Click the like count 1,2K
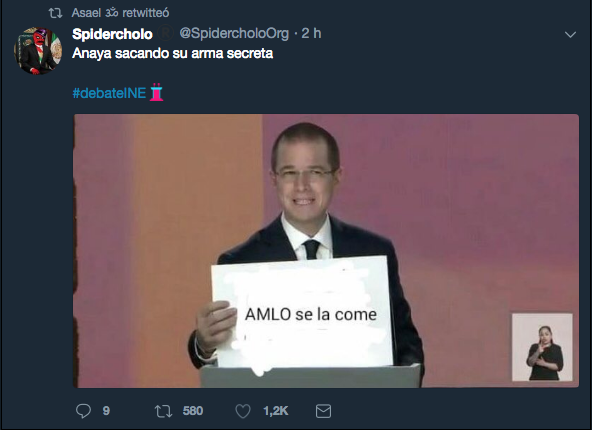Viewport: 592px width, 430px height. point(276,411)
